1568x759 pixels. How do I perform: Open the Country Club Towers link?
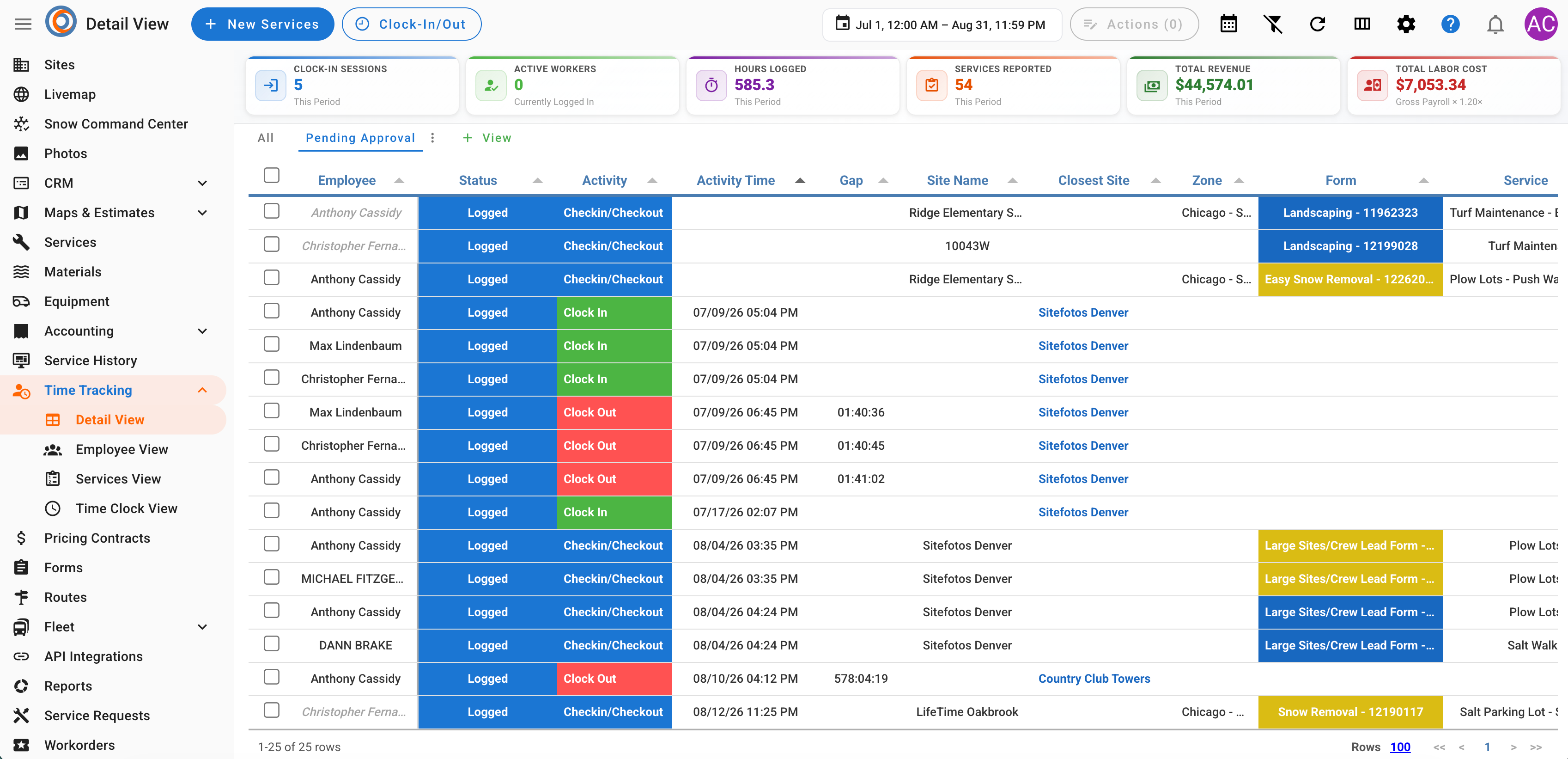coord(1094,679)
